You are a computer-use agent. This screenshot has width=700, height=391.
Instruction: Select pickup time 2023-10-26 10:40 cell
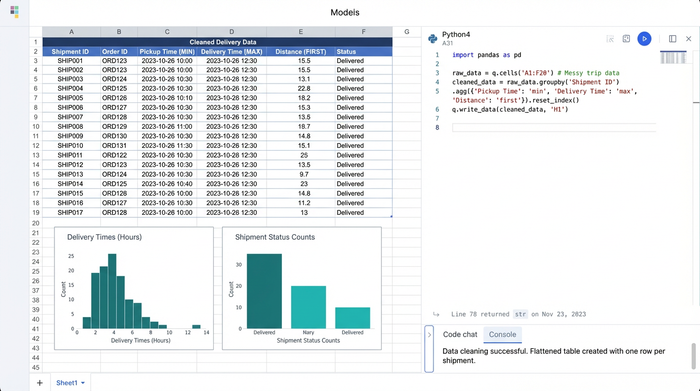tap(167, 184)
